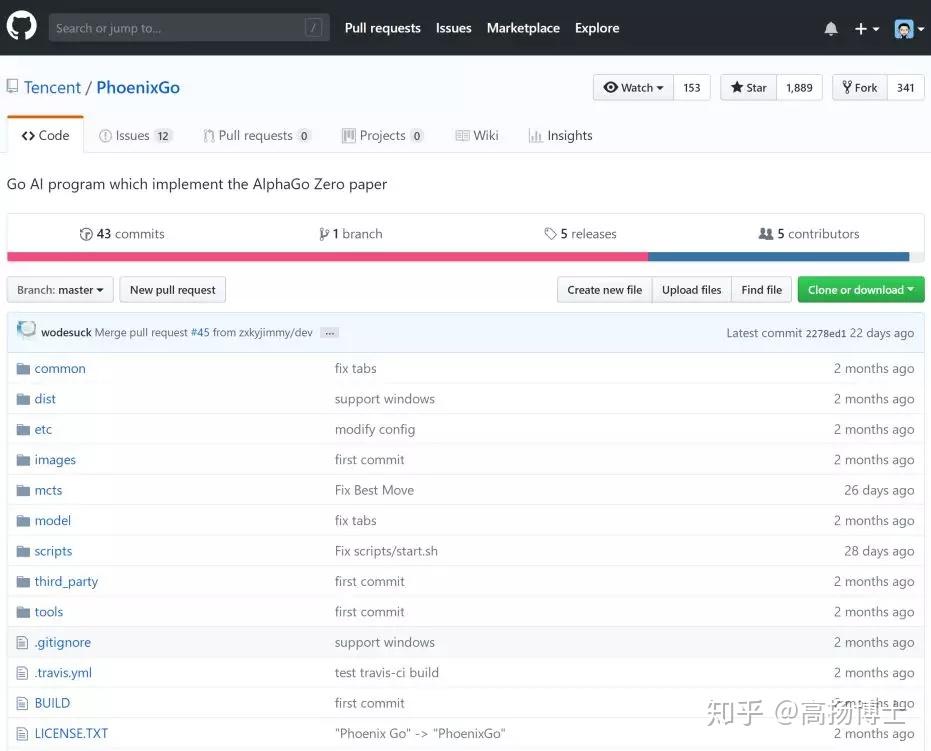Expand the commit message ellipsis
Image resolution: width=931 pixels, height=751 pixels.
[x=330, y=333]
